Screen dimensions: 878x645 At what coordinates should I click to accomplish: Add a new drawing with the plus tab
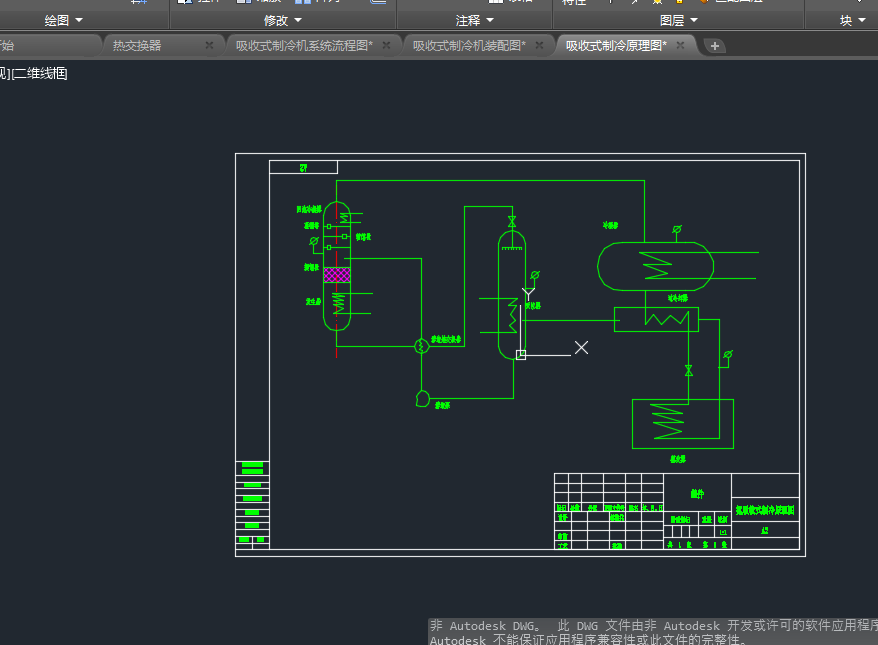pos(714,46)
